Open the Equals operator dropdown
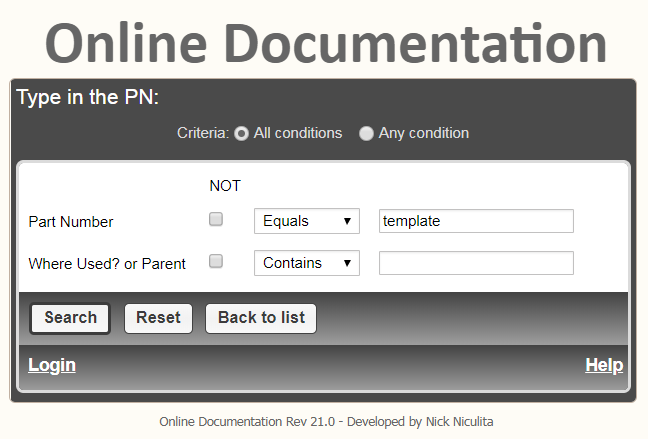Screen dimensions: 648x439 point(306,221)
